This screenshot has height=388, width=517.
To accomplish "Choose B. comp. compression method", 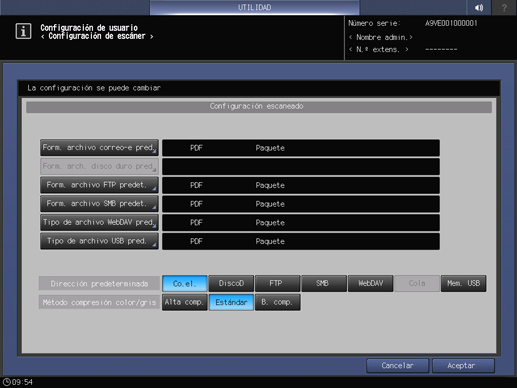I will [x=277, y=302].
